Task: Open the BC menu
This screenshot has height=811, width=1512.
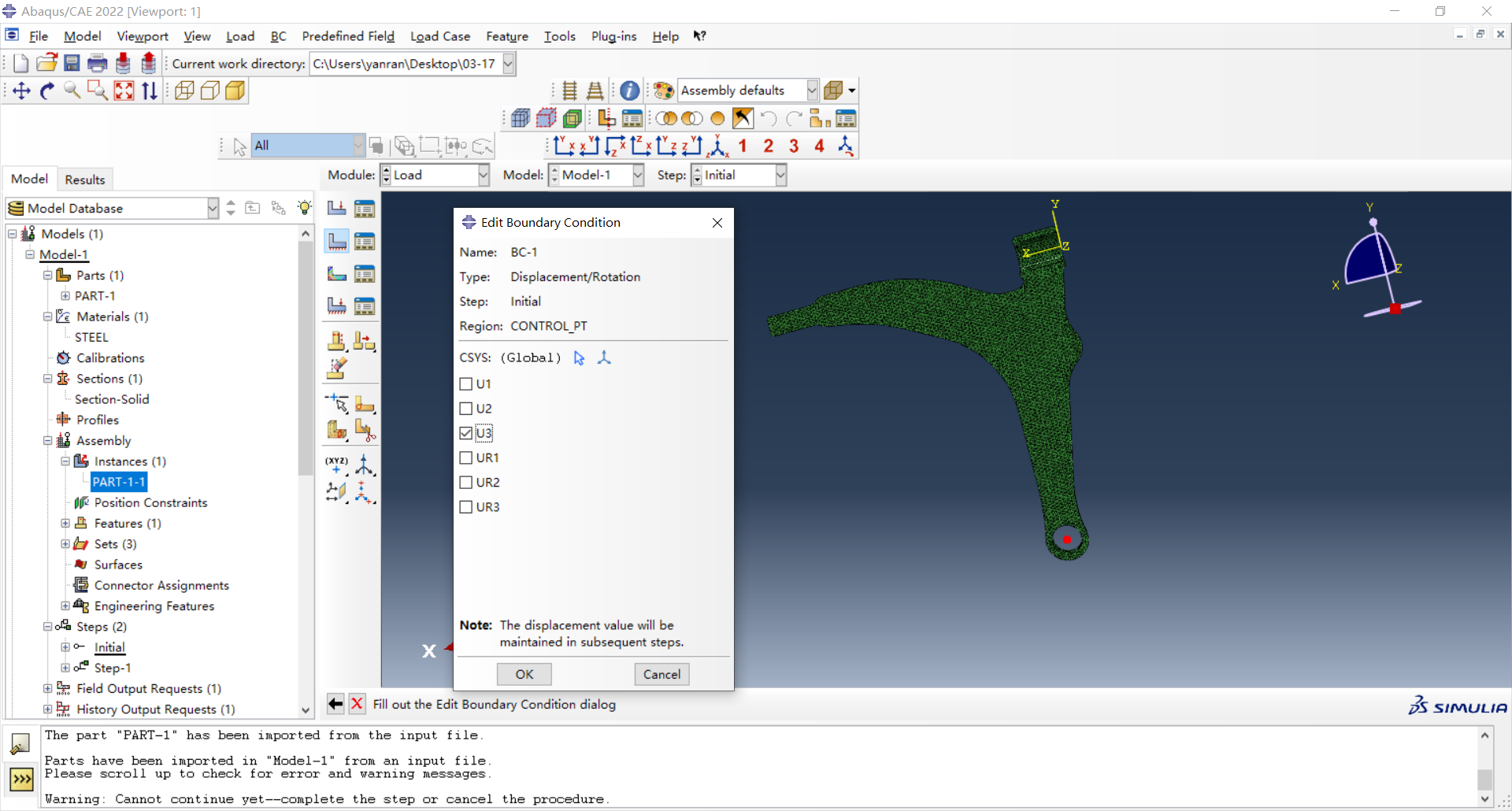Action: 278,36
